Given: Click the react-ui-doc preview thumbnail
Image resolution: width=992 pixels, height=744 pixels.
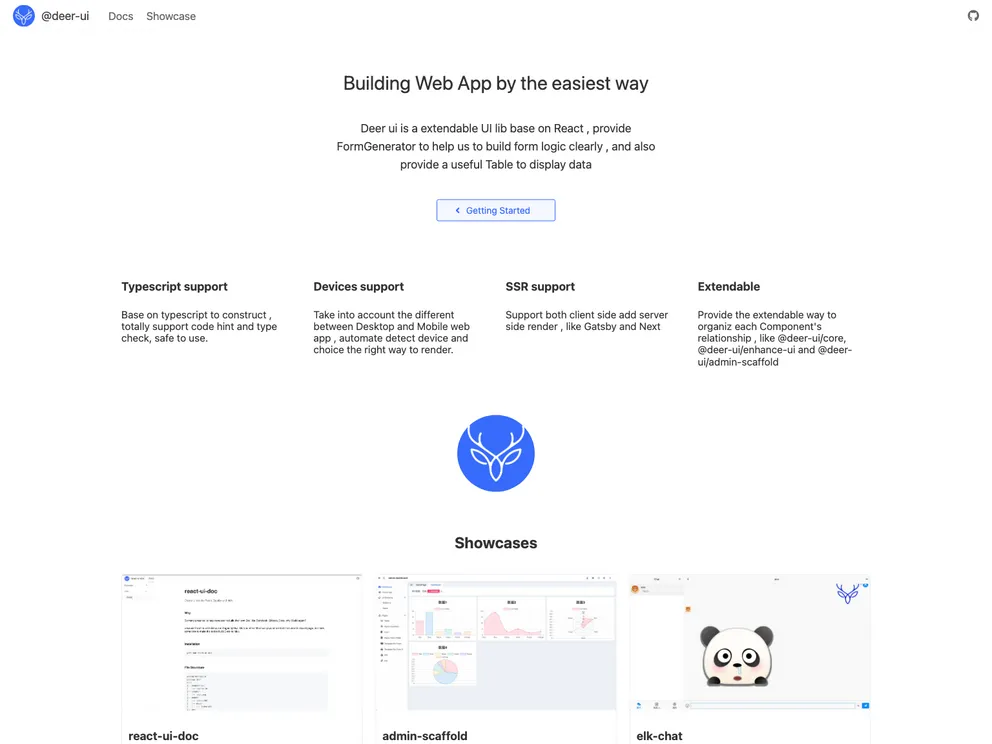Looking at the screenshot, I should [242, 645].
